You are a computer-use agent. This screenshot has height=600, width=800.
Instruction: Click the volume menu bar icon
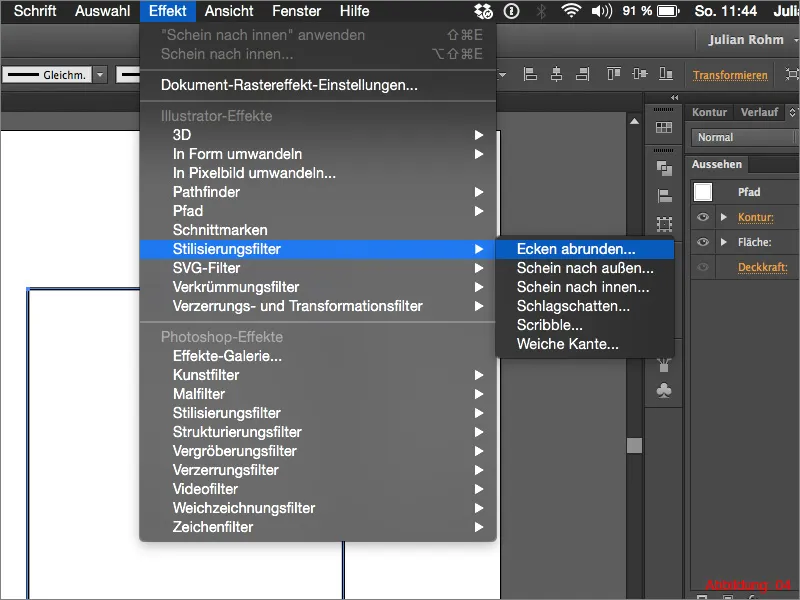pyautogui.click(x=602, y=11)
